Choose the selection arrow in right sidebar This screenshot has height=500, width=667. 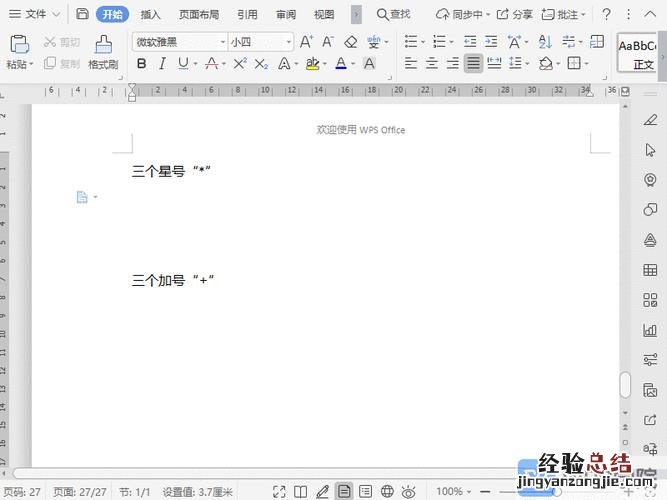650,150
